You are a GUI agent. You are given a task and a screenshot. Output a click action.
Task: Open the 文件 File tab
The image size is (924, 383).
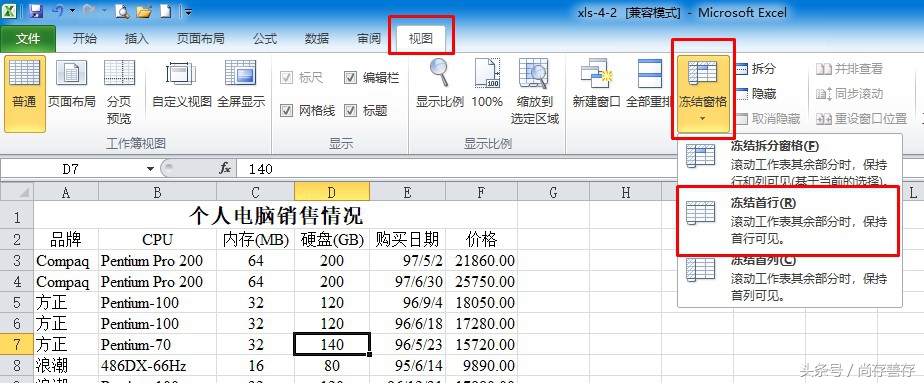pyautogui.click(x=28, y=39)
